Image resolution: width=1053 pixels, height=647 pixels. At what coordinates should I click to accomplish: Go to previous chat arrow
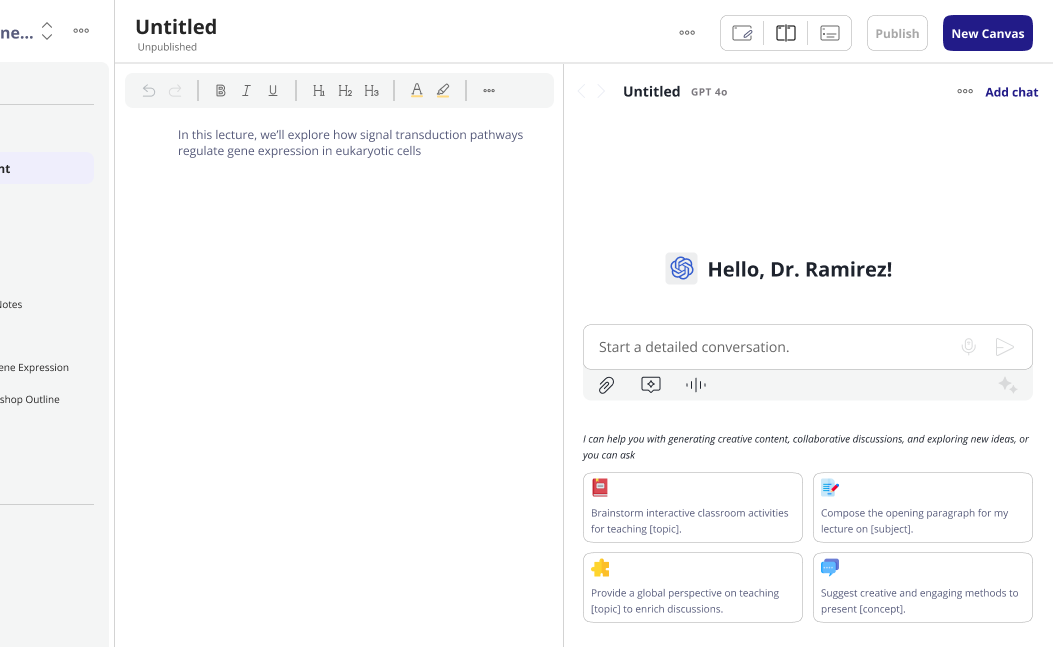[x=582, y=91]
